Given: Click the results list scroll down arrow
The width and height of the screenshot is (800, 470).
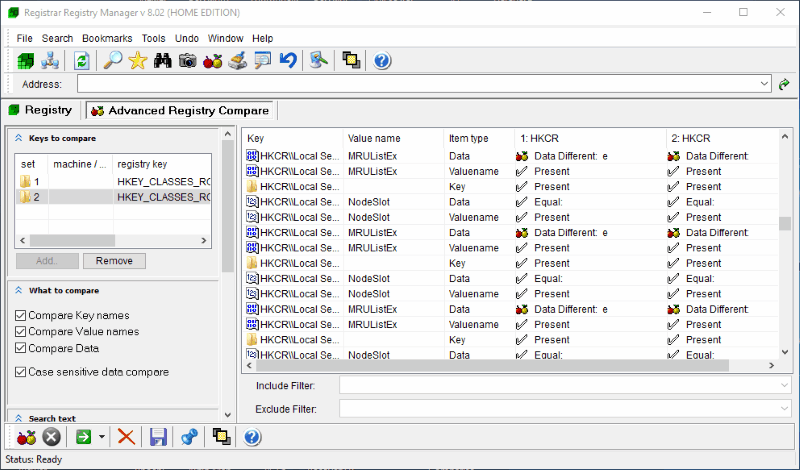Looking at the screenshot, I should point(785,352).
